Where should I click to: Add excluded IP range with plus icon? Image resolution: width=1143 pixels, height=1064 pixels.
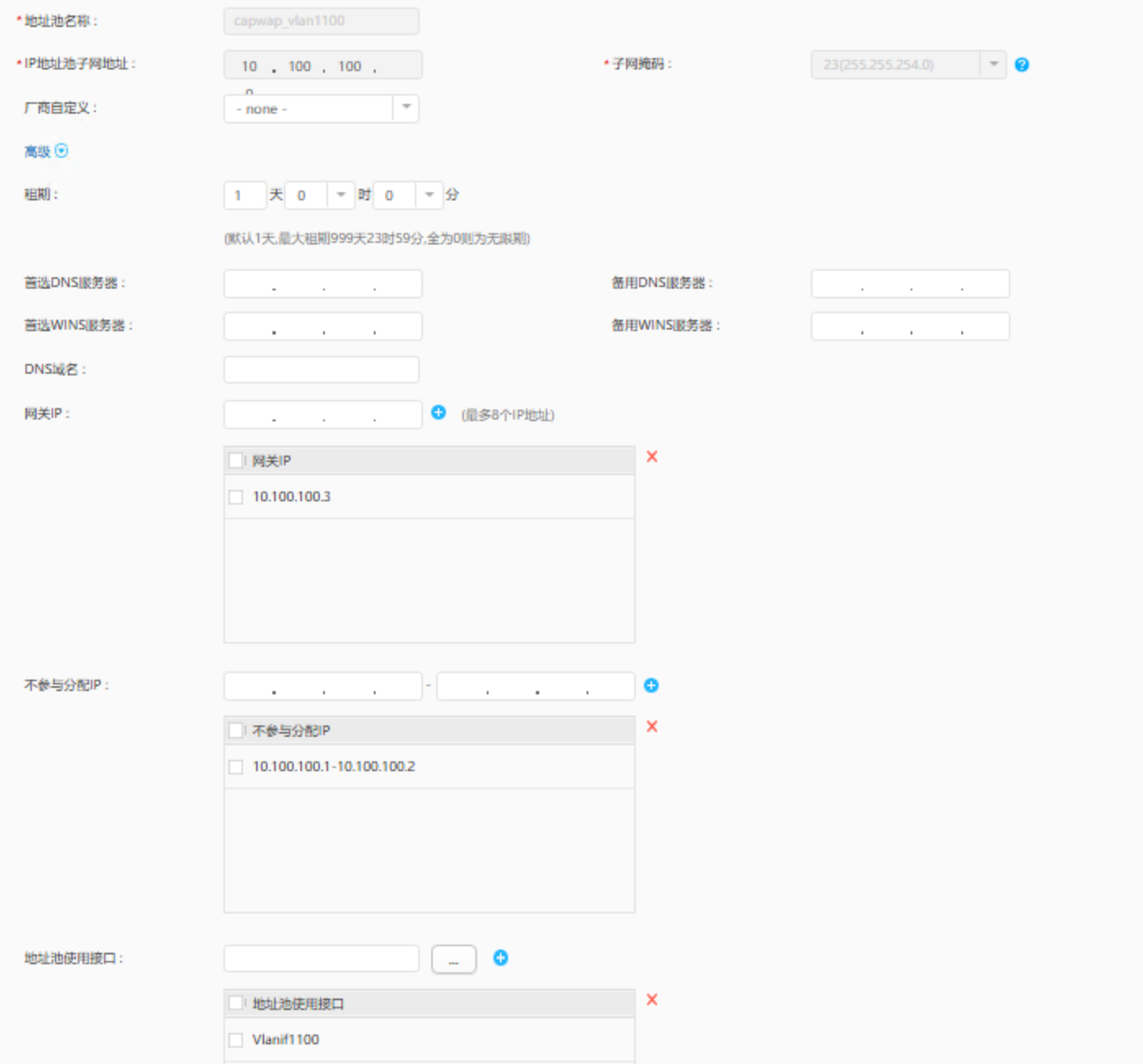click(651, 685)
